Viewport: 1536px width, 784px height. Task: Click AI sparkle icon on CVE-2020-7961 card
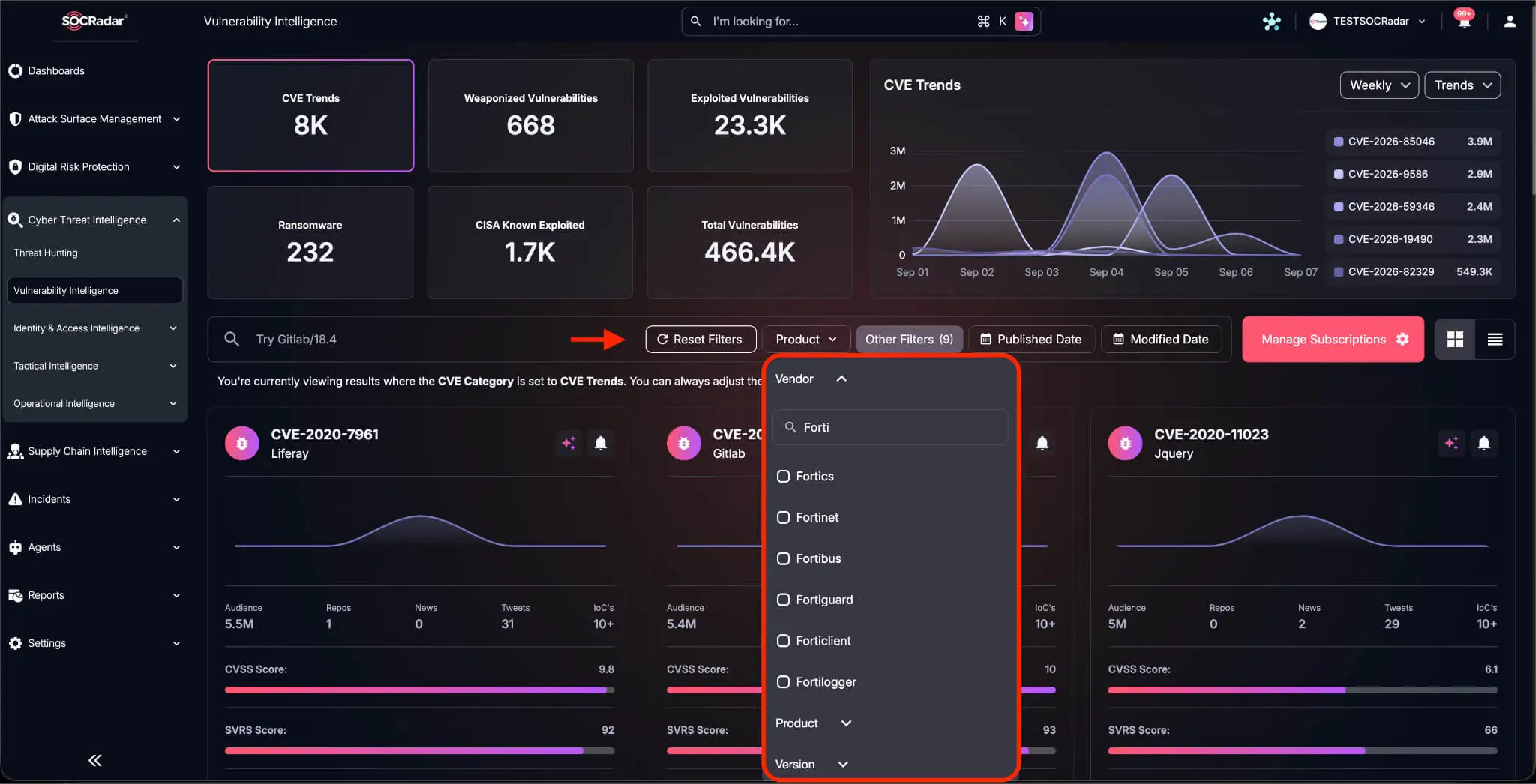pyautogui.click(x=568, y=443)
